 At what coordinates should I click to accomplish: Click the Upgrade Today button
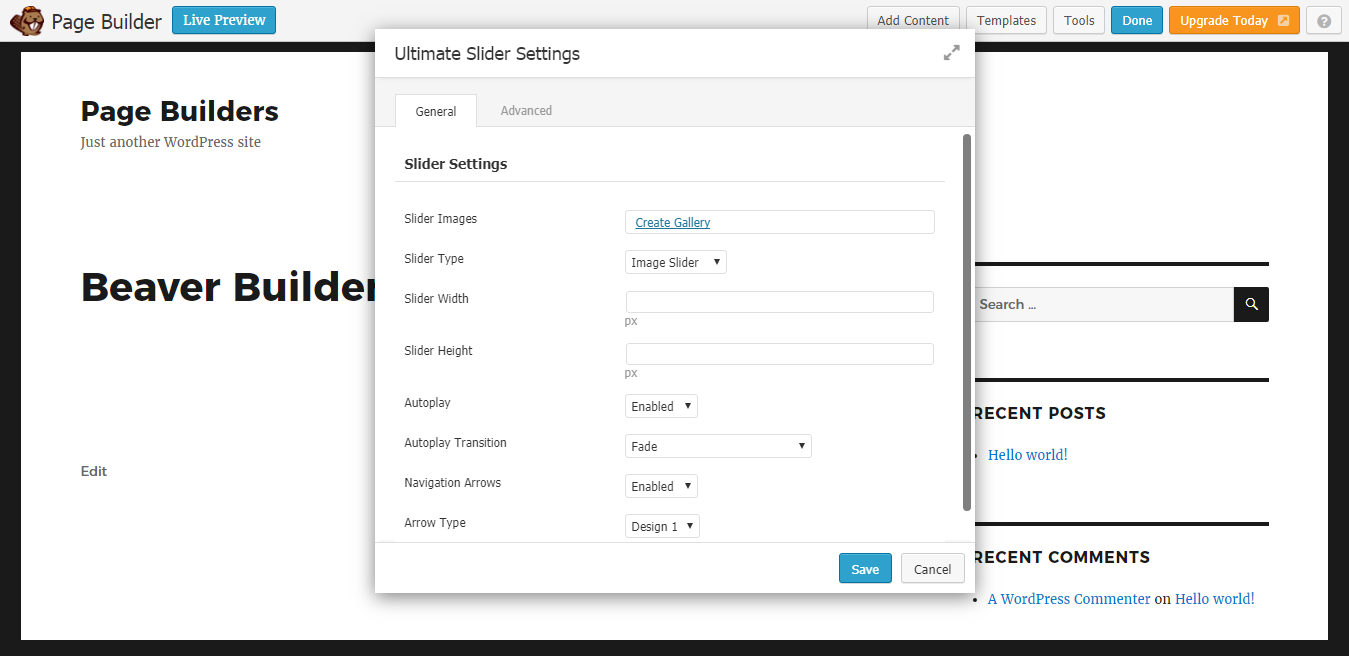tap(1234, 21)
